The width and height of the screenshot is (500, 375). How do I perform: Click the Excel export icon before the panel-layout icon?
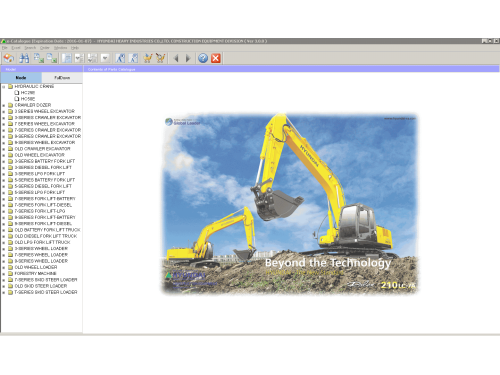click(x=52, y=58)
